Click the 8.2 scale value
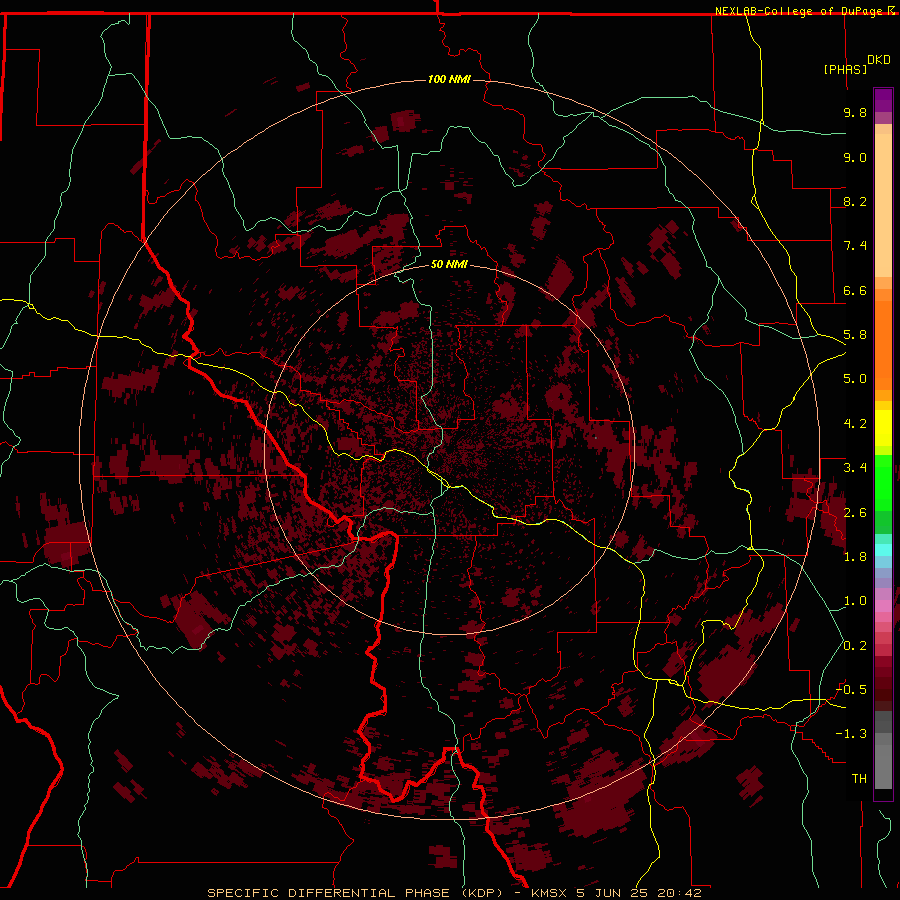The height and width of the screenshot is (900, 900). (x=855, y=201)
